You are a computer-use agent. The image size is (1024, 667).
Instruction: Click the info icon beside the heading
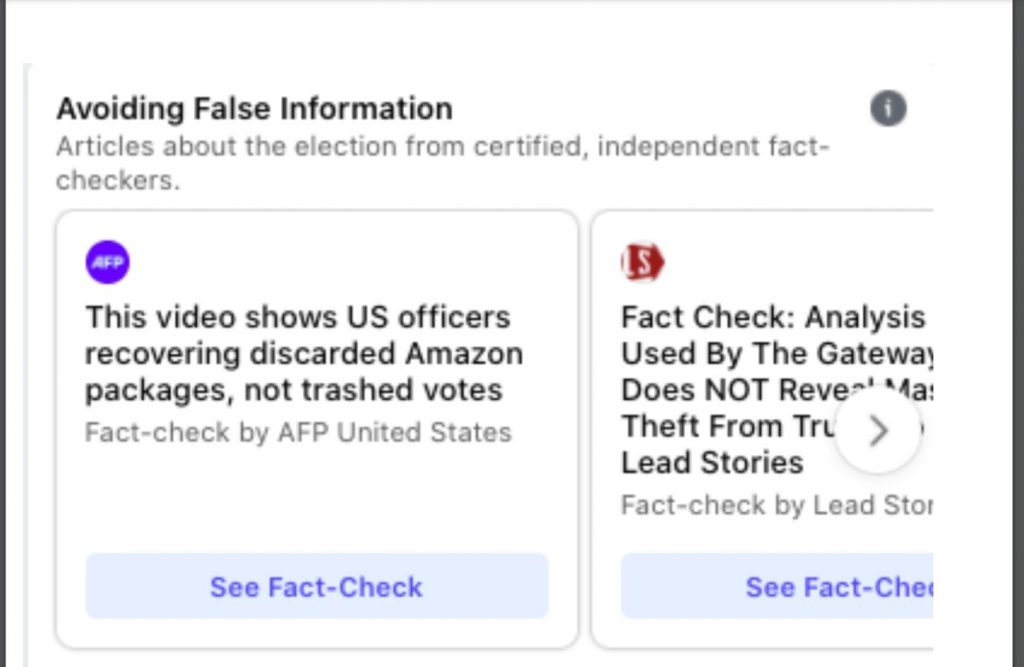click(888, 108)
